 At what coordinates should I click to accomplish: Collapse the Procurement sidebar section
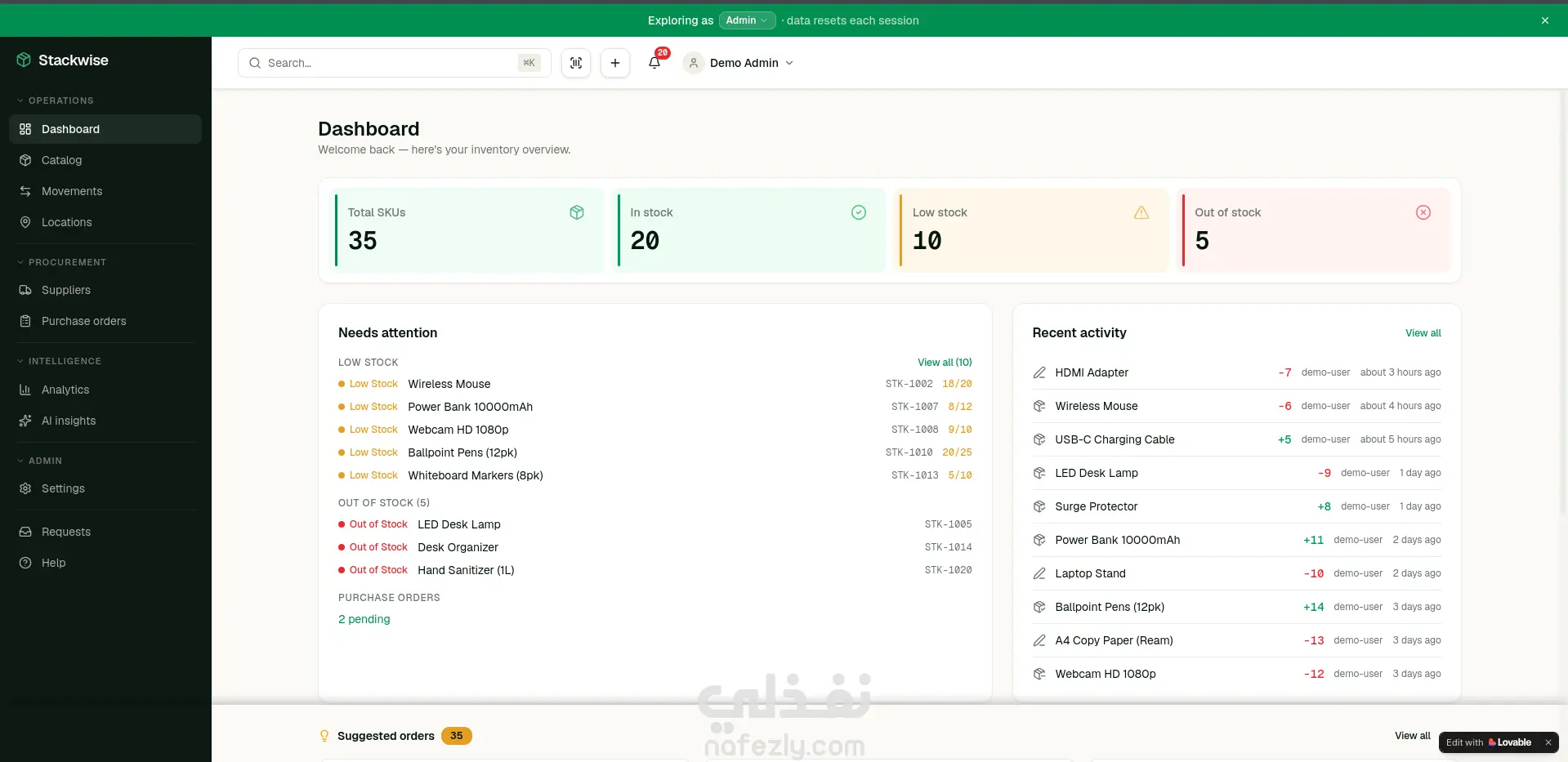tap(61, 262)
